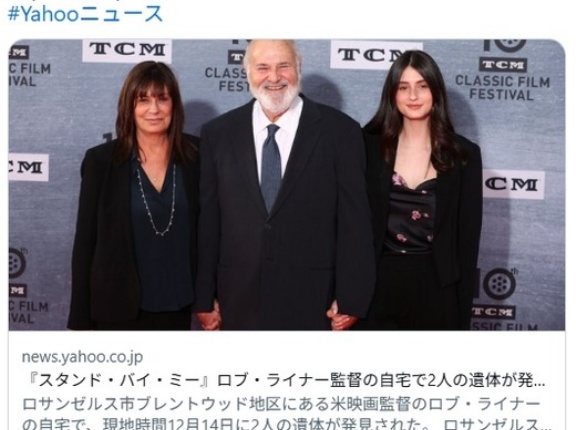Viewport: 576px width, 430px height.
Task: Open the news card photo thumbnail
Action: click(x=287, y=185)
